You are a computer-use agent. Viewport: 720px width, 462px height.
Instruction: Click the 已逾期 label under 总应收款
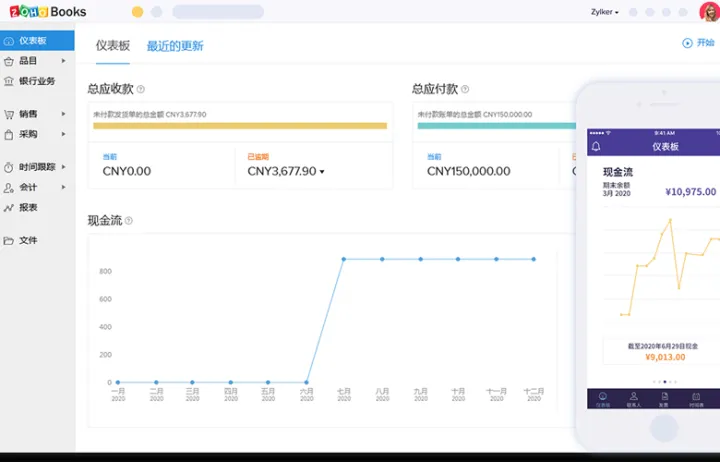[x=258, y=157]
